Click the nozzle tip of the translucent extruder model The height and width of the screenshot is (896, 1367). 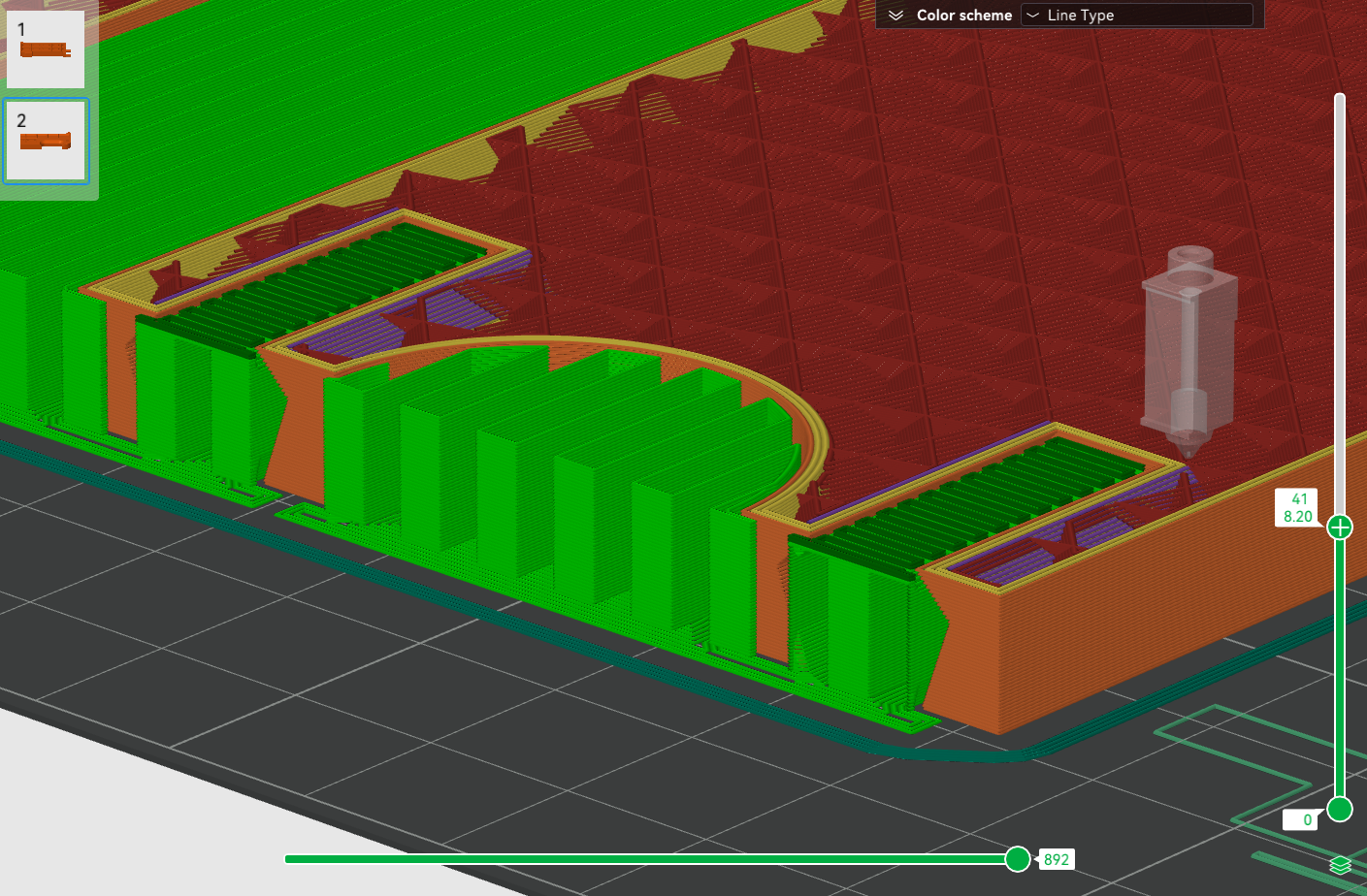click(x=1188, y=454)
